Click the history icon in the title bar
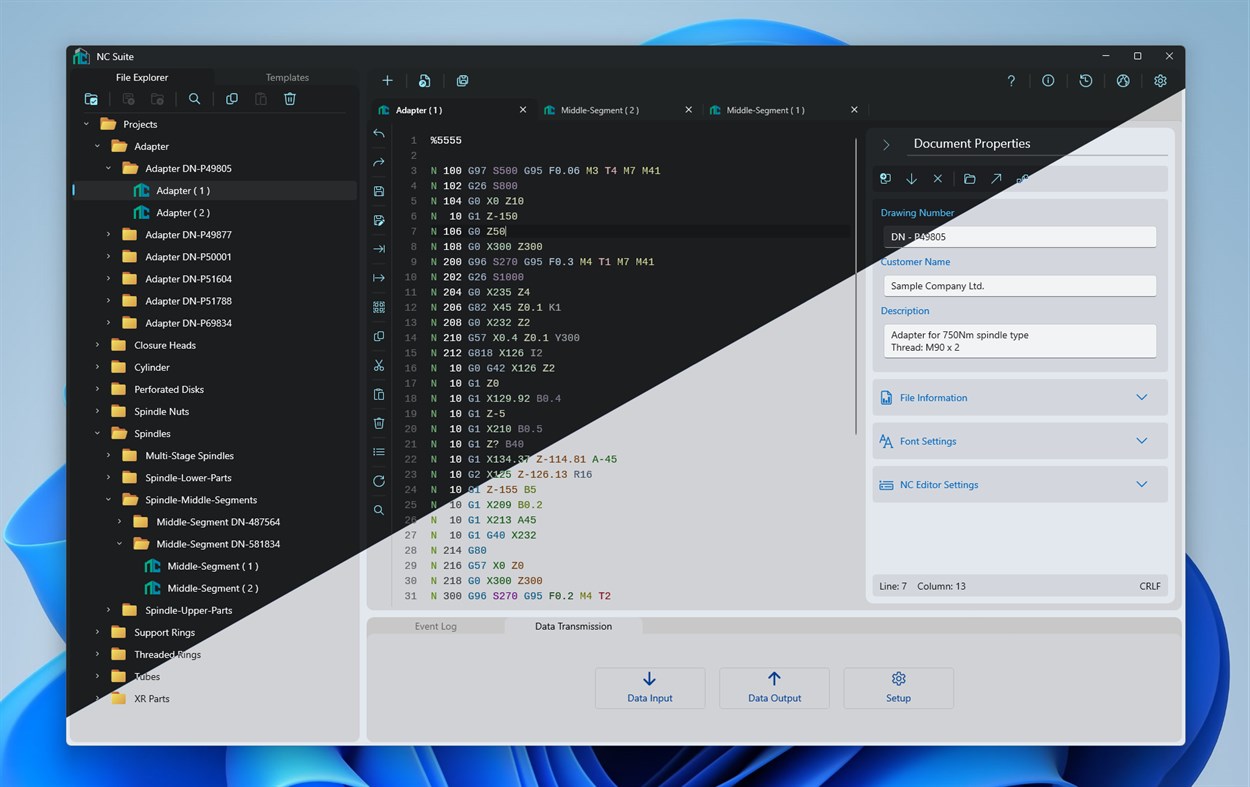Viewport: 1250px width, 787px height. 1085,80
